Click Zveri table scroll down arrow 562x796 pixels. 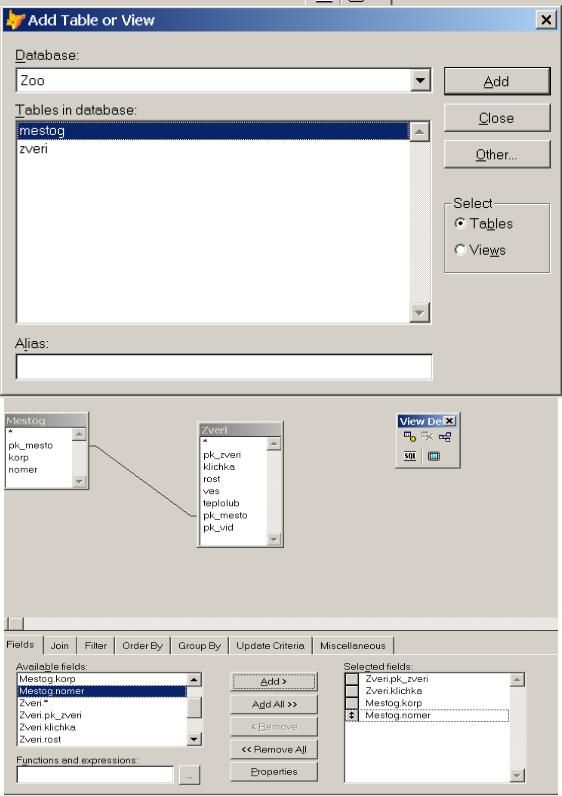click(274, 539)
